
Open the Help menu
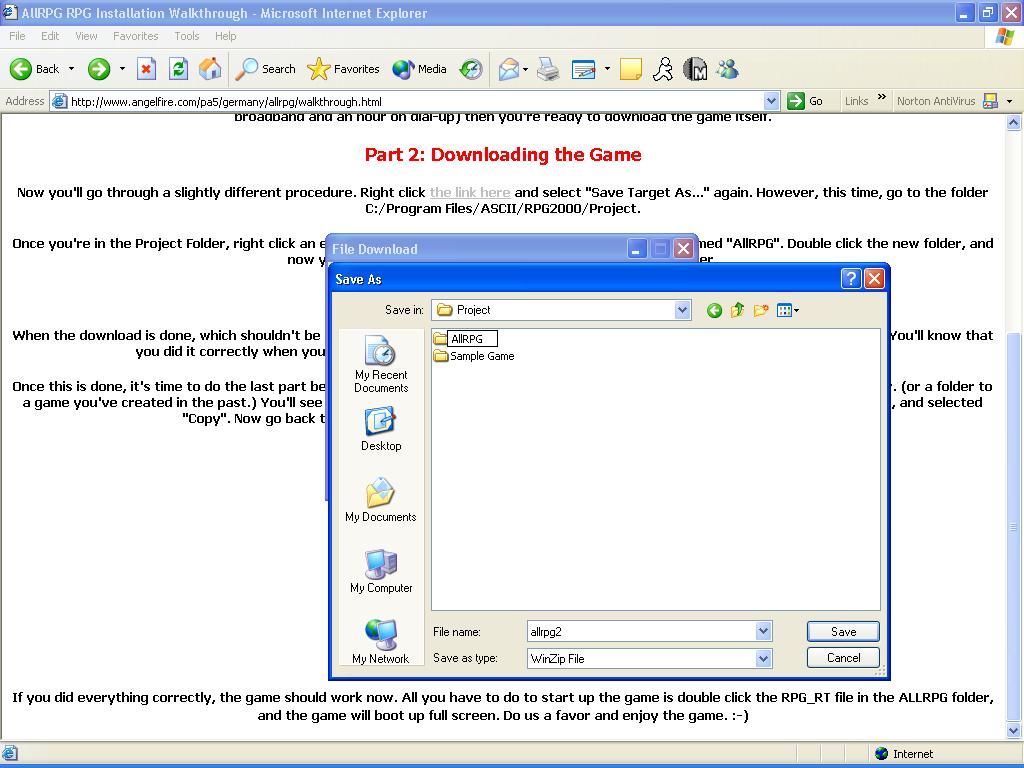pos(225,36)
